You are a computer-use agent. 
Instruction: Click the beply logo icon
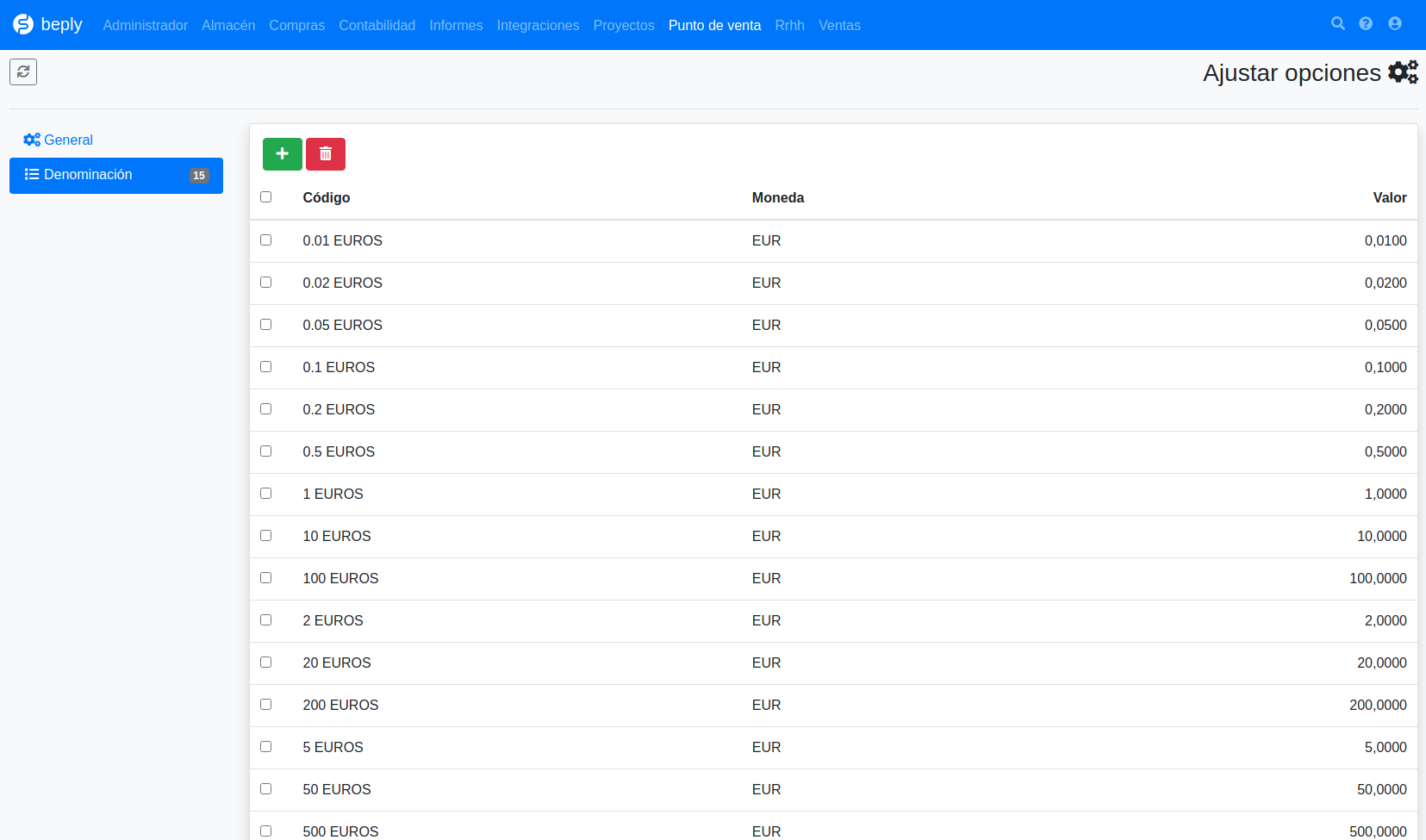tap(23, 24)
